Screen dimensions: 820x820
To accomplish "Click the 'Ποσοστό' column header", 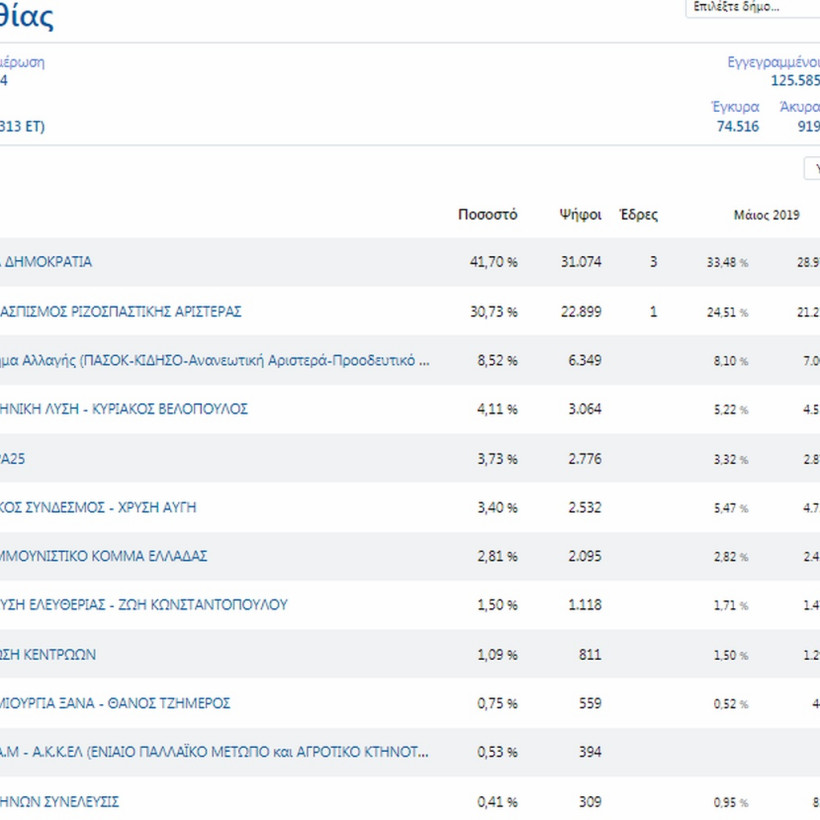I will (x=487, y=215).
